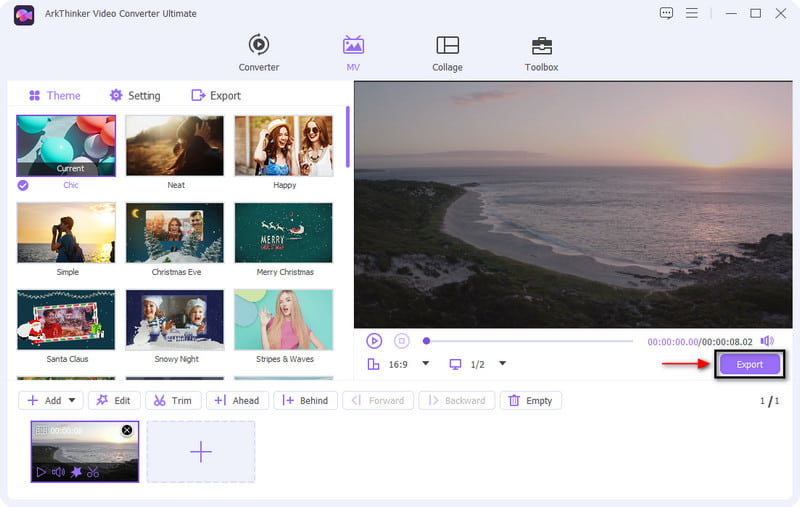This screenshot has height=507, width=800.
Task: Pick the Santa Claus theme
Action: point(66,320)
